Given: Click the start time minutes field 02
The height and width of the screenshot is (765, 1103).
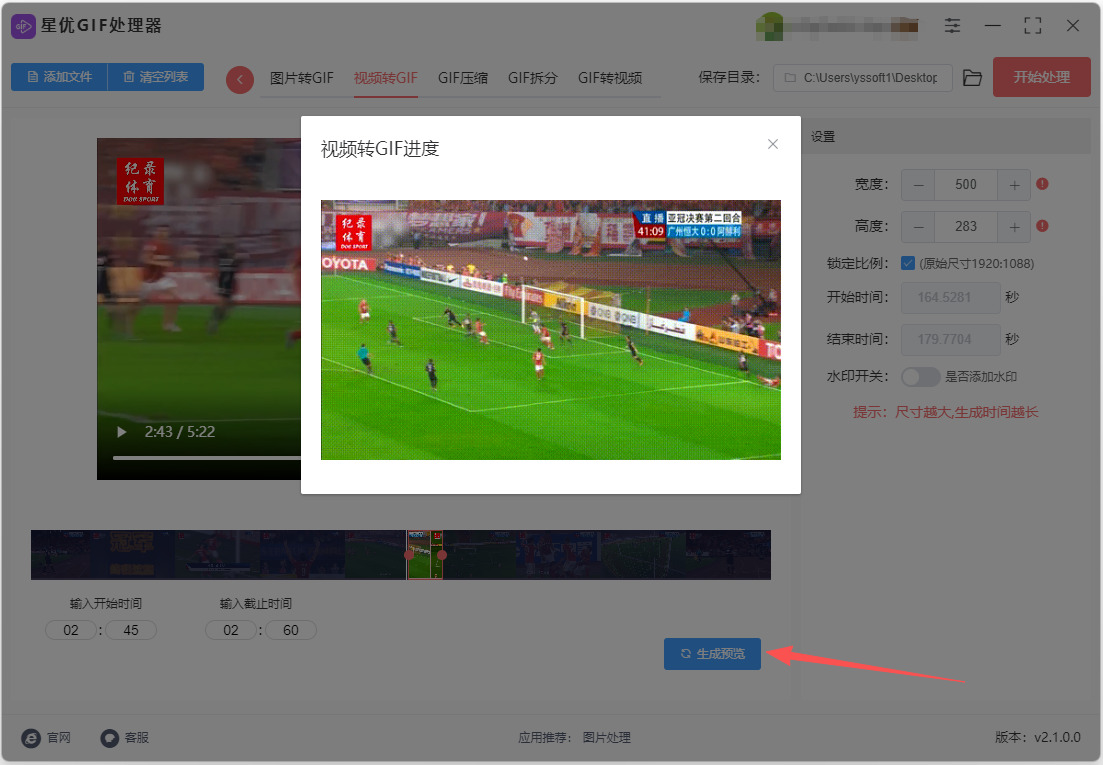Looking at the screenshot, I should (x=70, y=630).
